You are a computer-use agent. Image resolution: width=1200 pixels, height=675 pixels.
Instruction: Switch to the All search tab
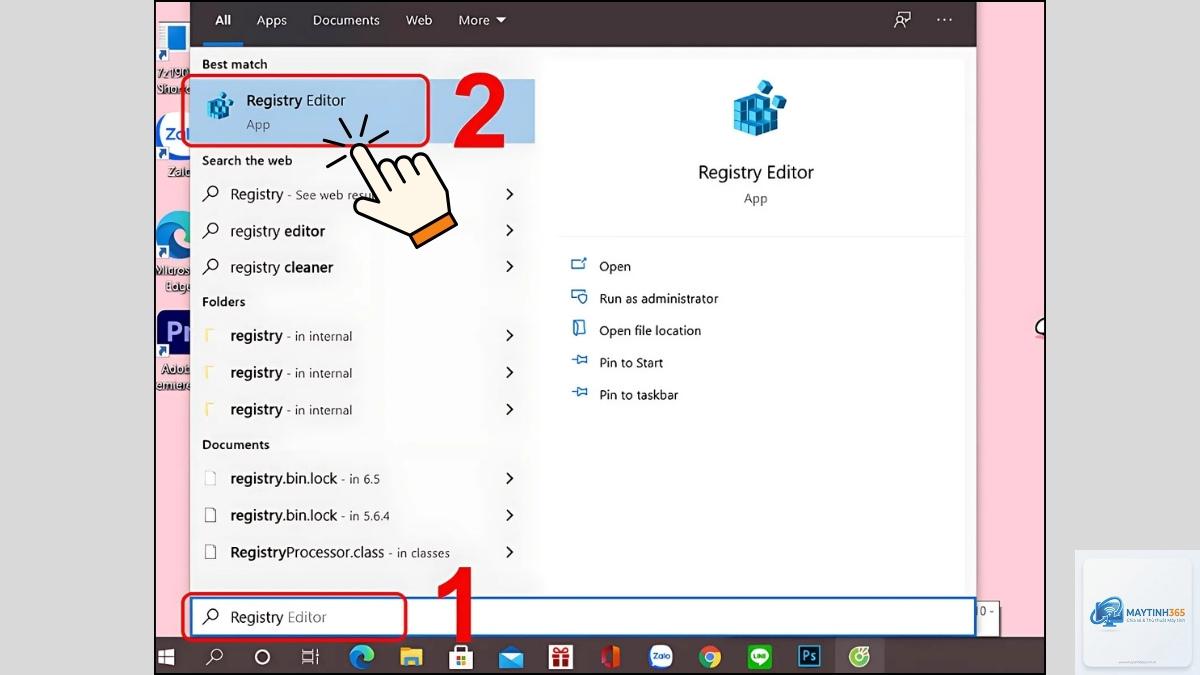coord(223,20)
